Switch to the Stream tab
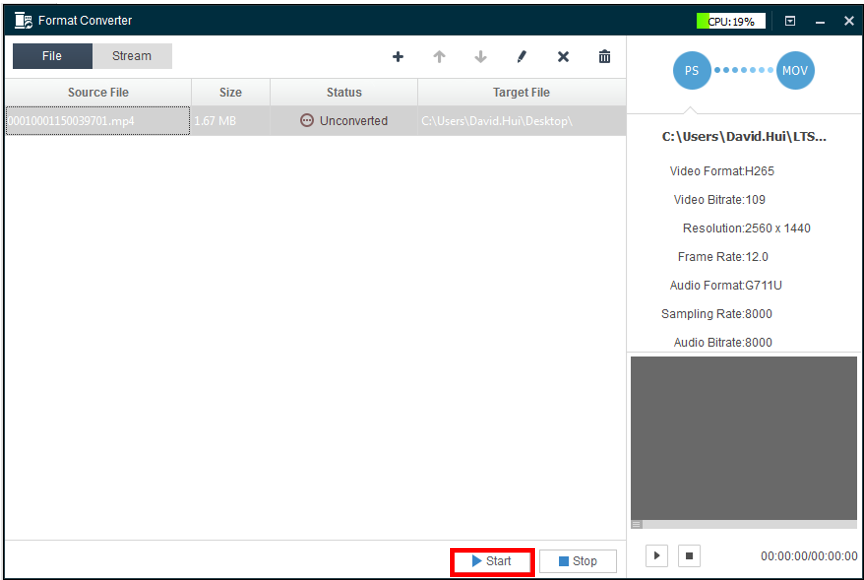 132,56
